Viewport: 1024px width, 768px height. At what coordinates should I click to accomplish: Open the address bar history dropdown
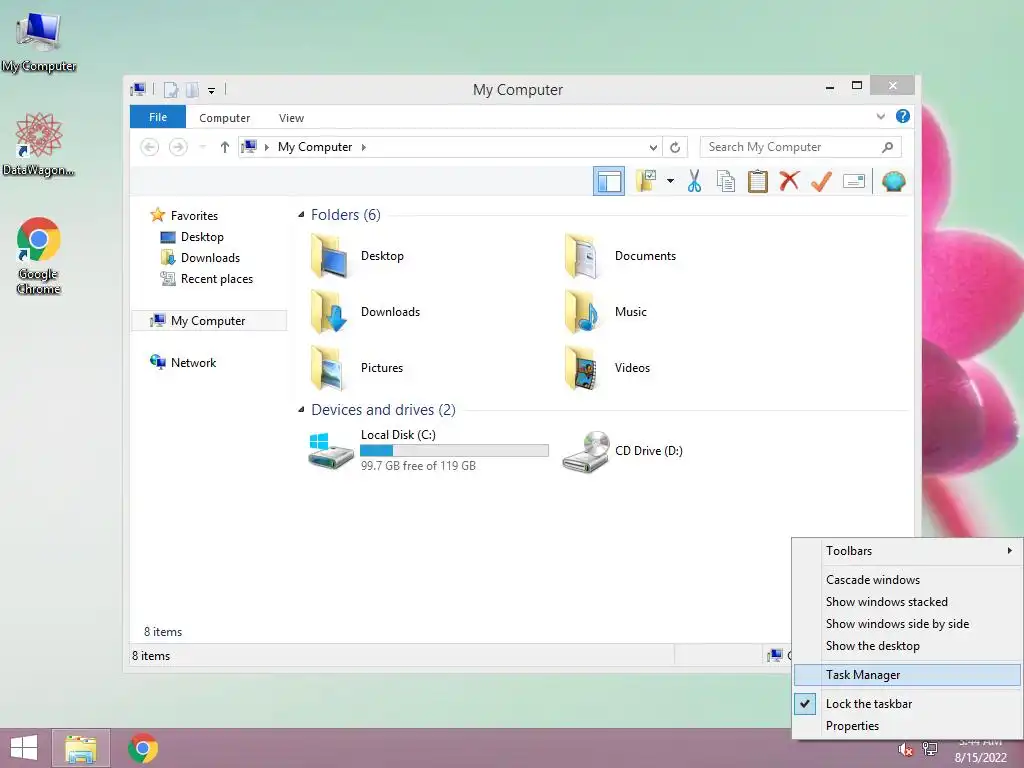tap(652, 147)
